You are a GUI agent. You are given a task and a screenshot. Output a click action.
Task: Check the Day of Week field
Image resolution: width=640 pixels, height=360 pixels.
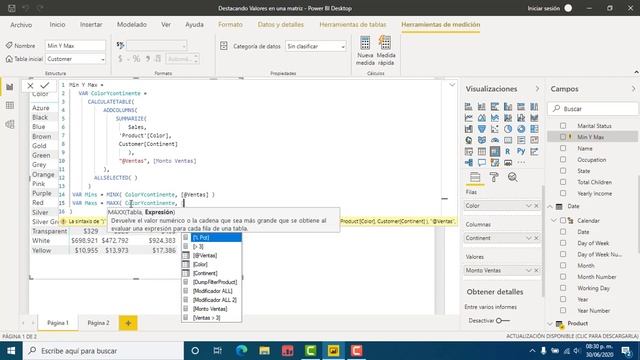coord(563,243)
